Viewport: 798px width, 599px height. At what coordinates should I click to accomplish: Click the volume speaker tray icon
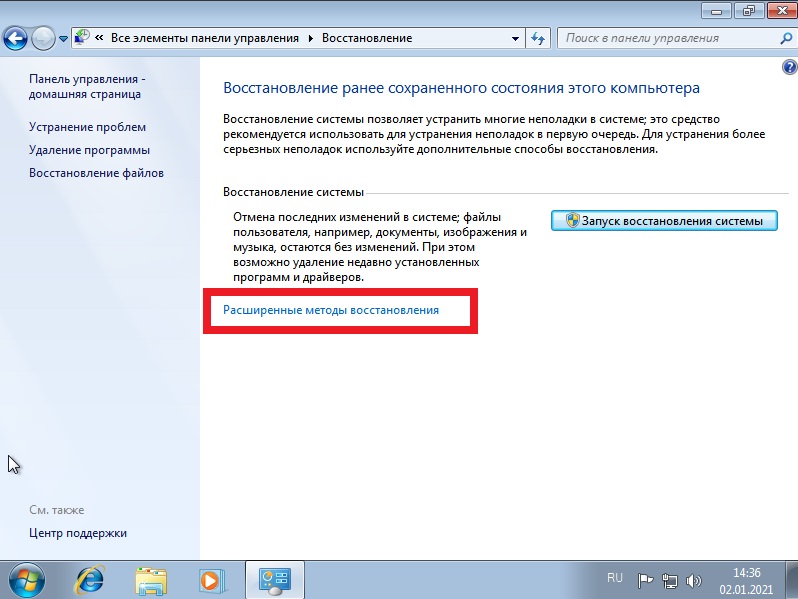(x=693, y=580)
